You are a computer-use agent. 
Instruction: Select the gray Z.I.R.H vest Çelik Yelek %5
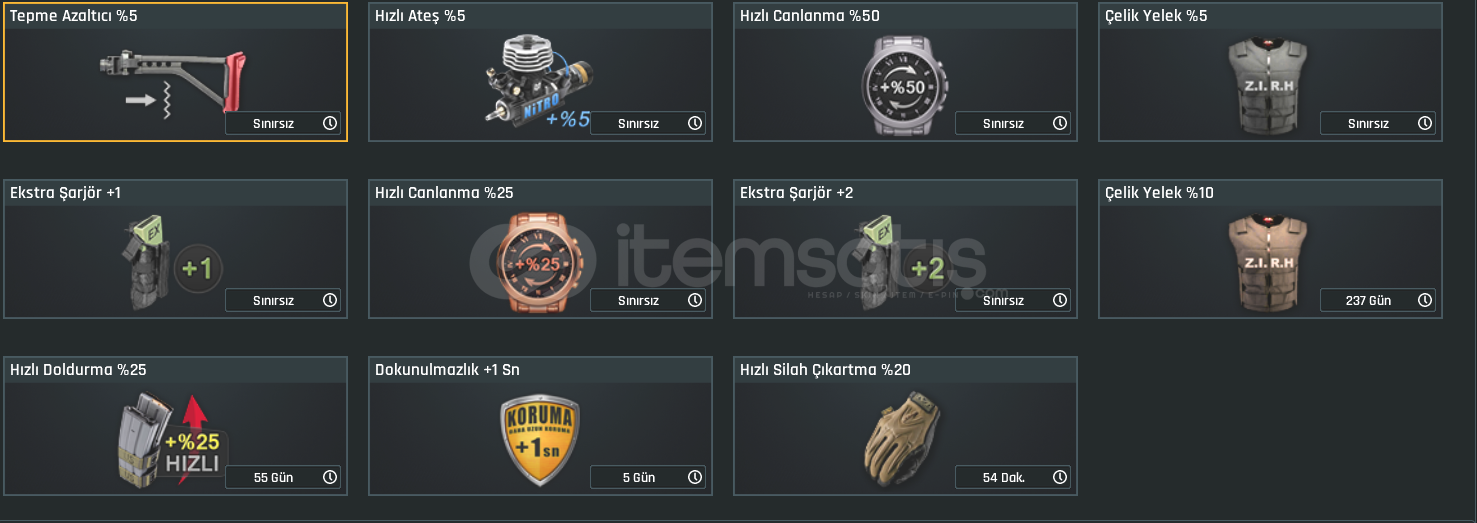[1267, 85]
